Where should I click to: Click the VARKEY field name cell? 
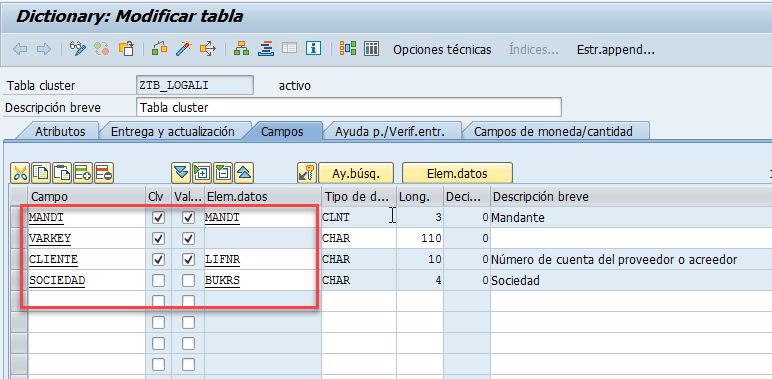86,238
